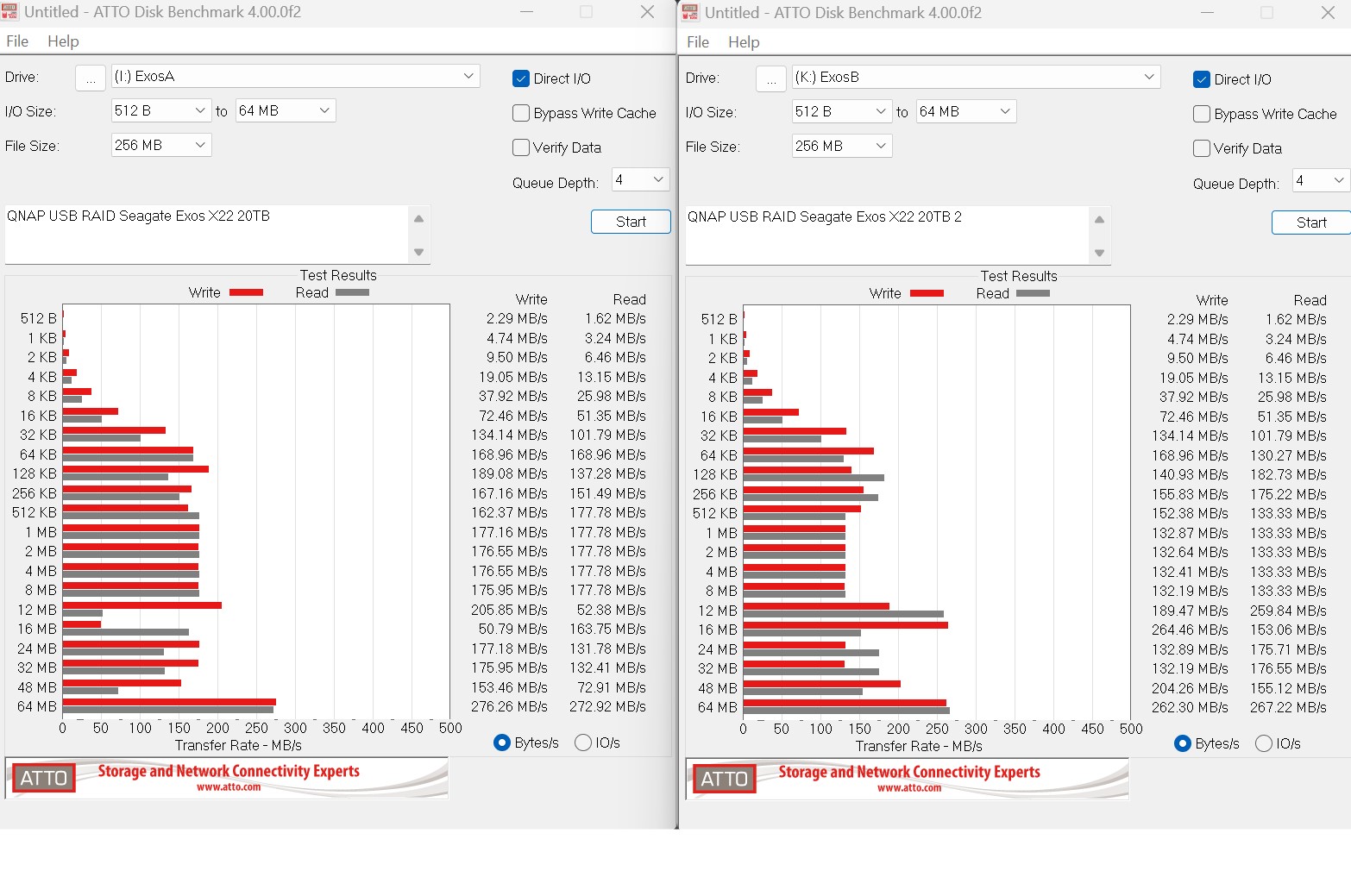Screen dimensions: 1351x896
Task: Open the www.atto.com banner link in the ExosA window
Action: [x=229, y=787]
